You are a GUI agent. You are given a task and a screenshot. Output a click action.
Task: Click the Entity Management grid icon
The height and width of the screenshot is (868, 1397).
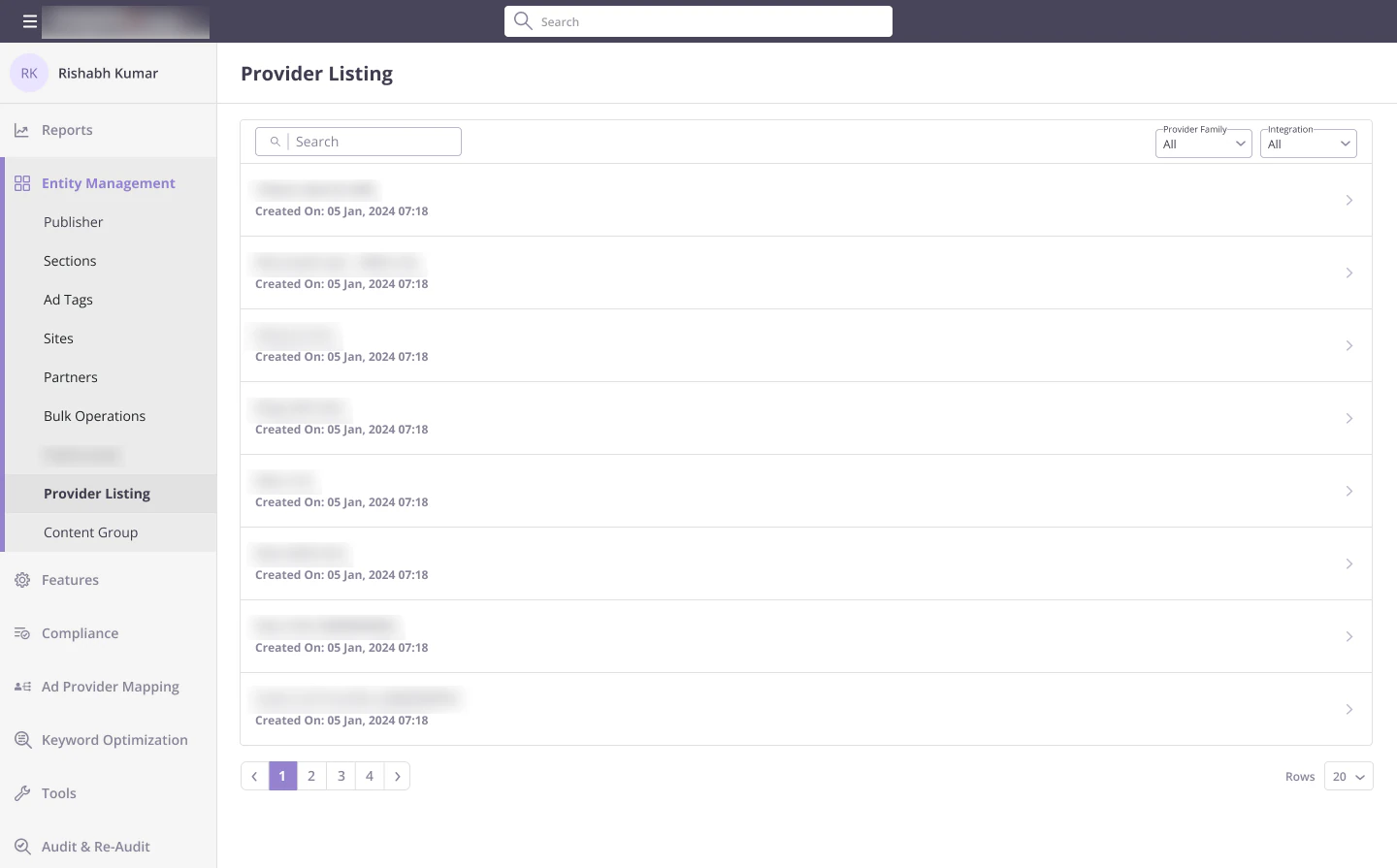point(22,183)
